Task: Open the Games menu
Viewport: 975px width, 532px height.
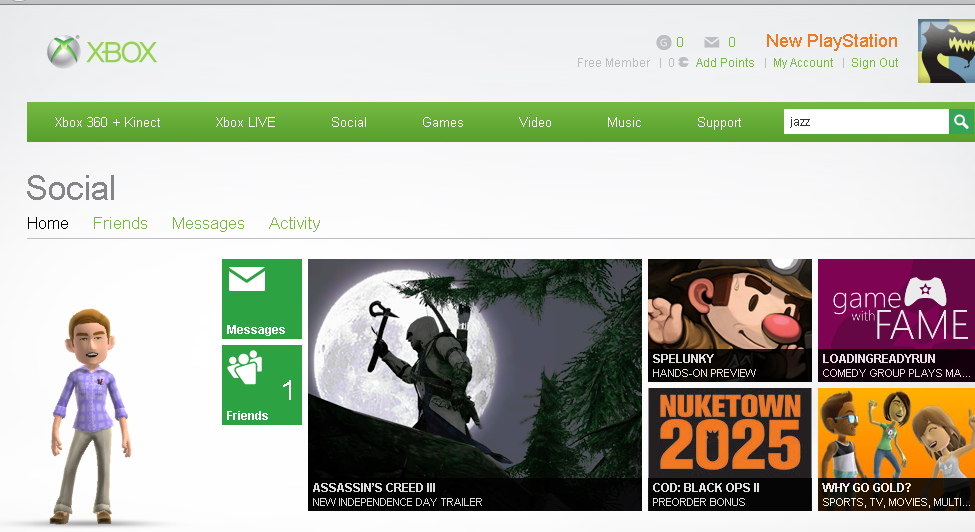Action: tap(443, 122)
